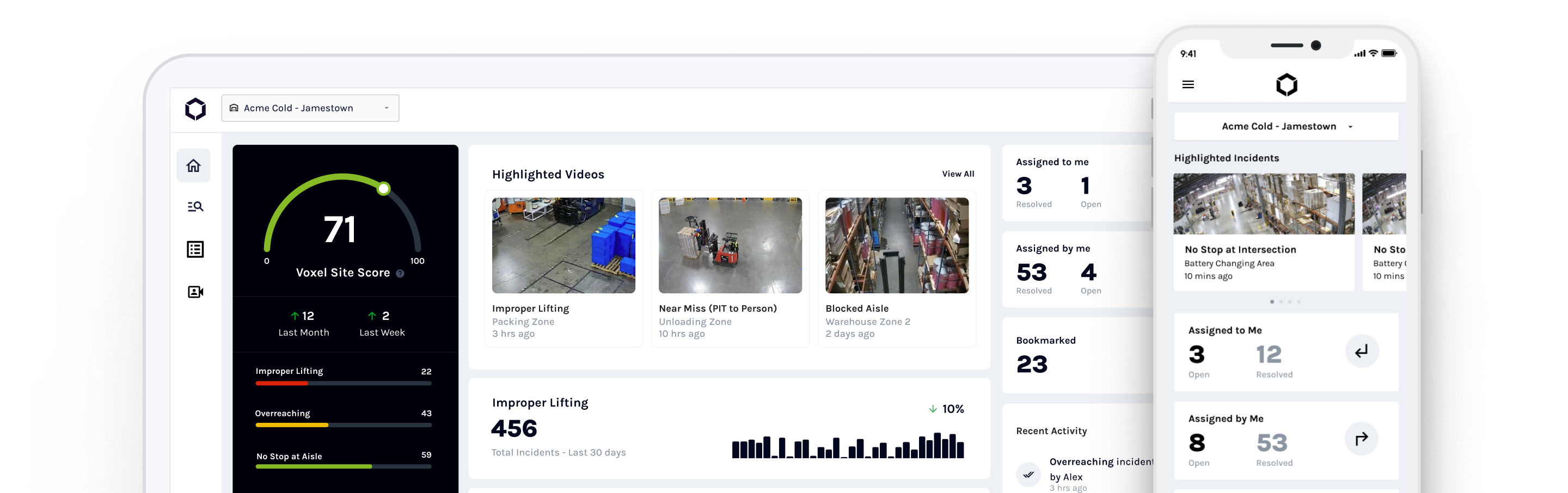Open the Acme Cold - Jamestown selector on phone
This screenshot has height=493, width=1568.
click(1285, 127)
